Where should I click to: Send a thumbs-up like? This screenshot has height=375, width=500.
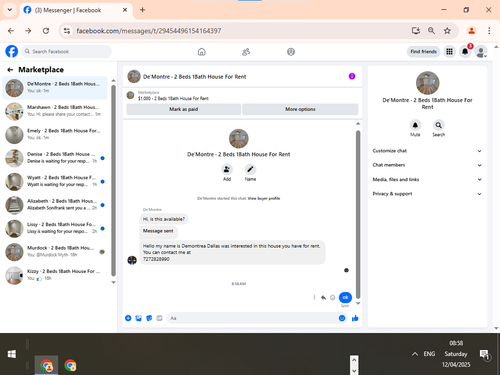click(355, 318)
